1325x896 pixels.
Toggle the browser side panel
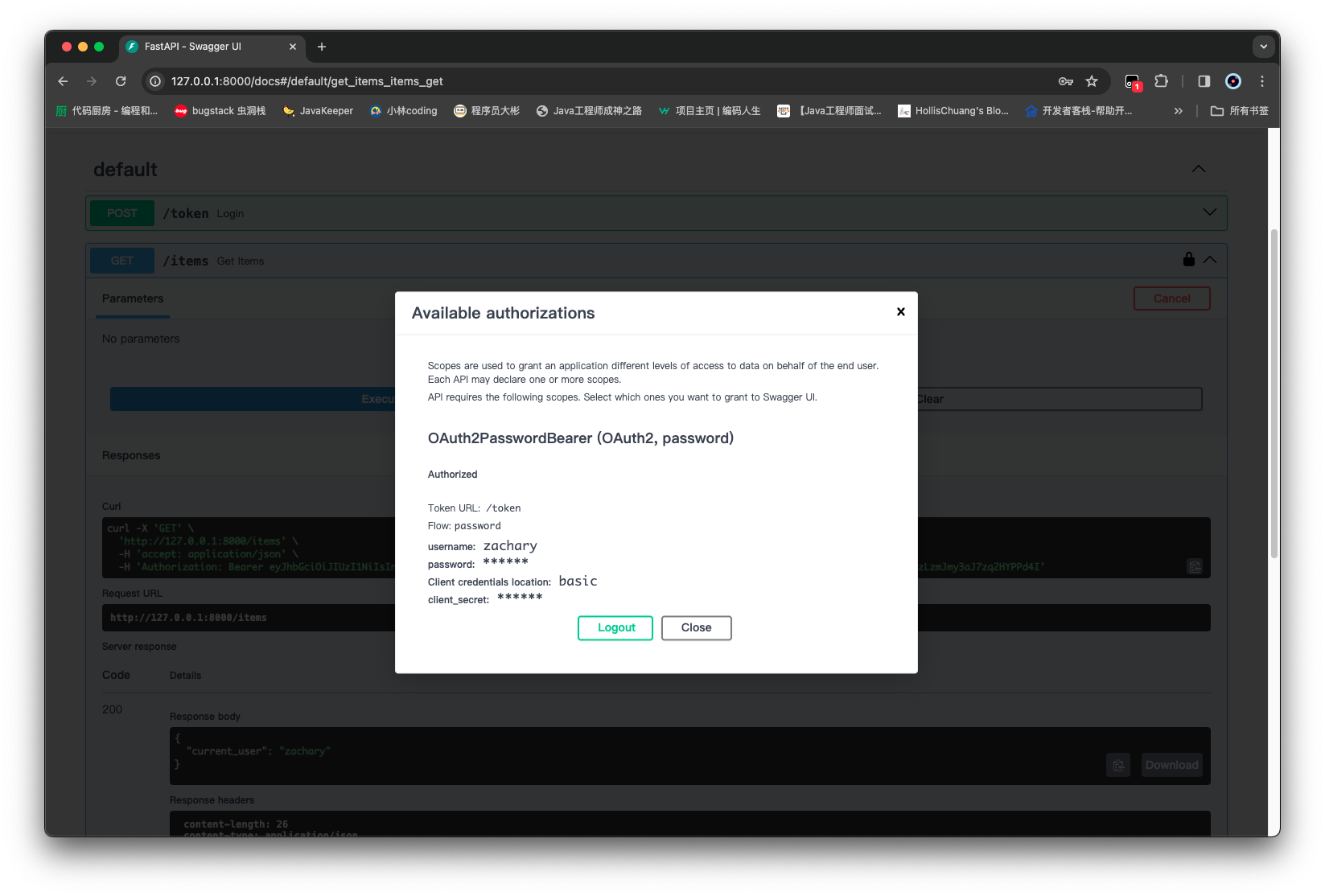pyautogui.click(x=1204, y=81)
